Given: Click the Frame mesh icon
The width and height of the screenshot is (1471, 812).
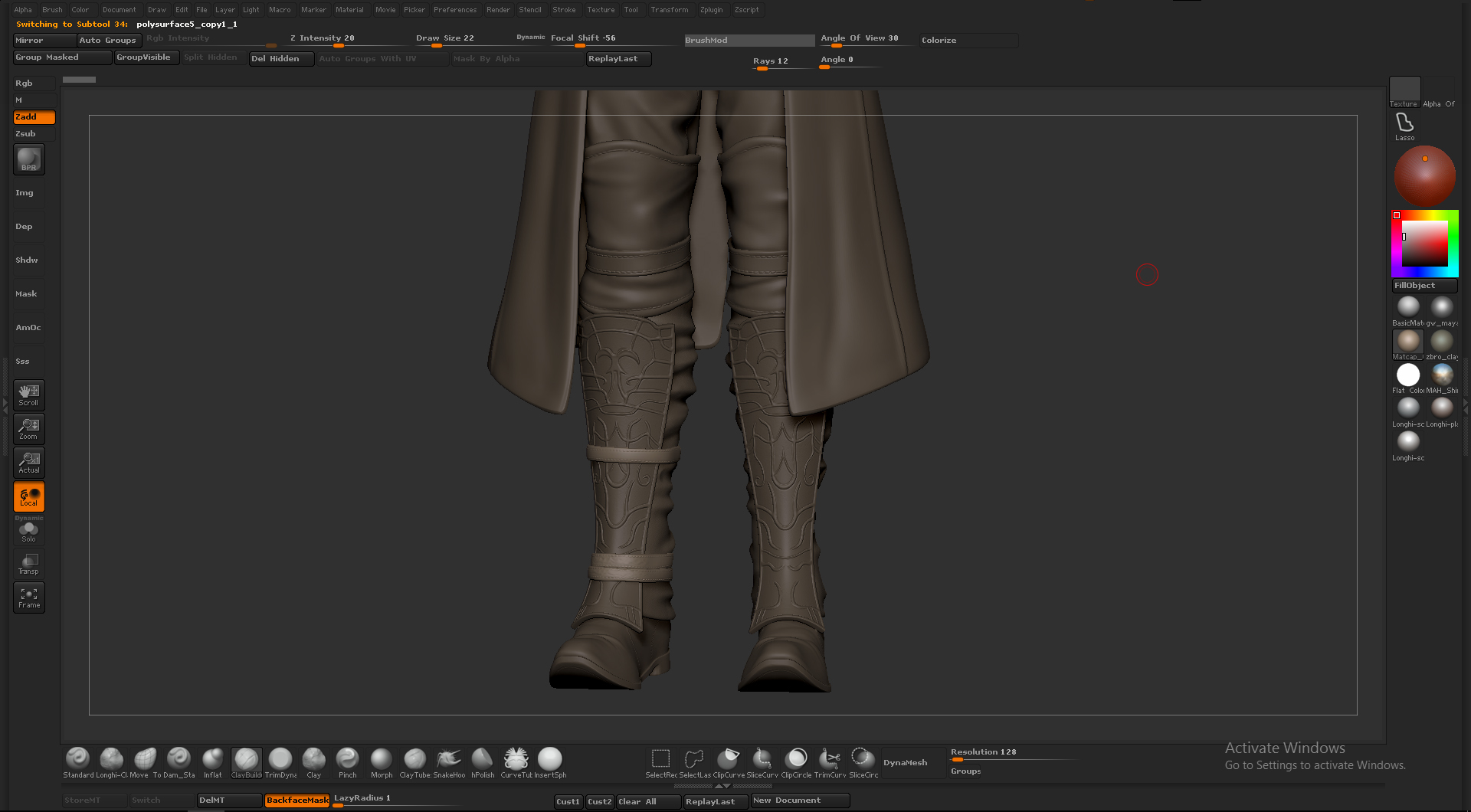Looking at the screenshot, I should click(29, 598).
